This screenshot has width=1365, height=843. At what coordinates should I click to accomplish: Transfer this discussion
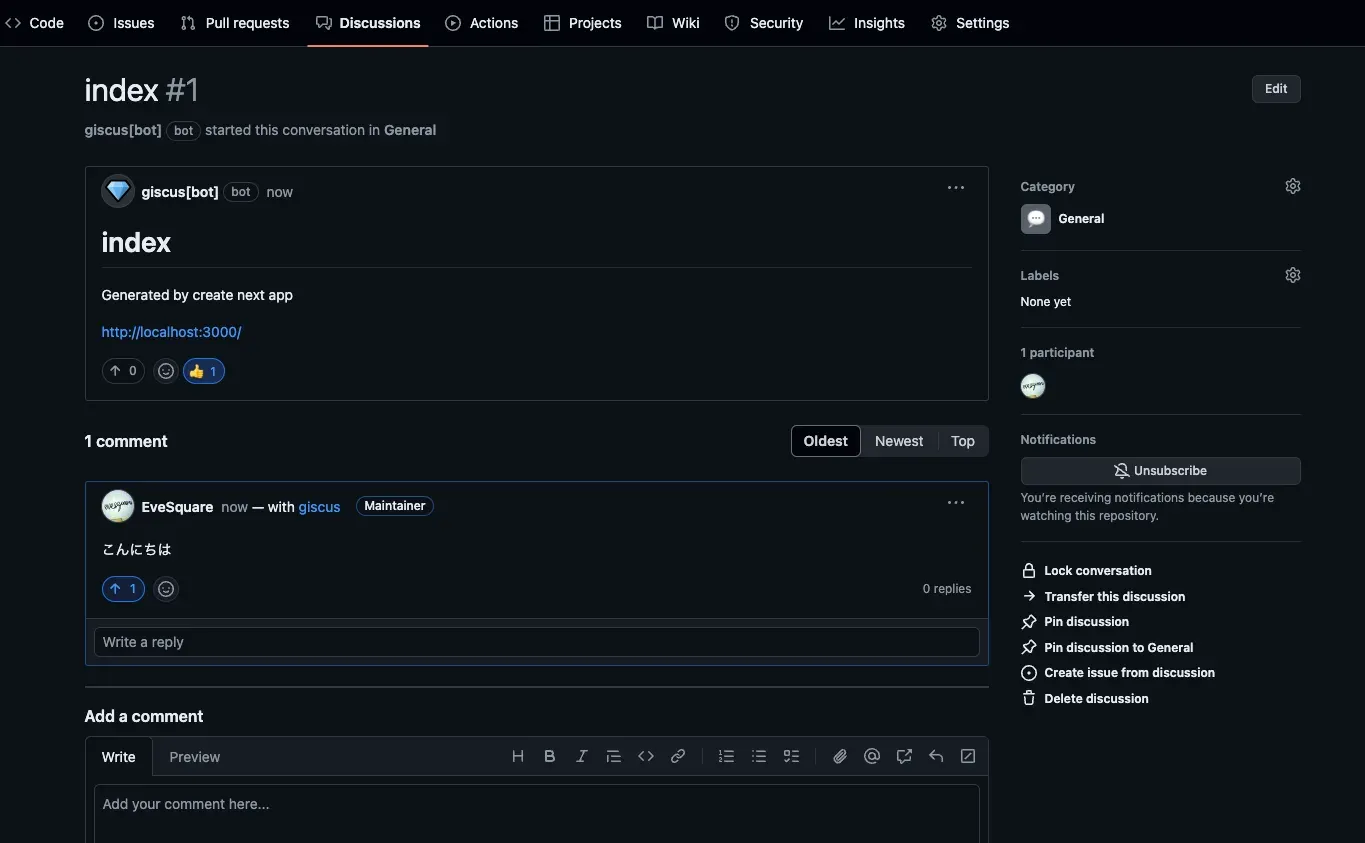pyautogui.click(x=1103, y=597)
